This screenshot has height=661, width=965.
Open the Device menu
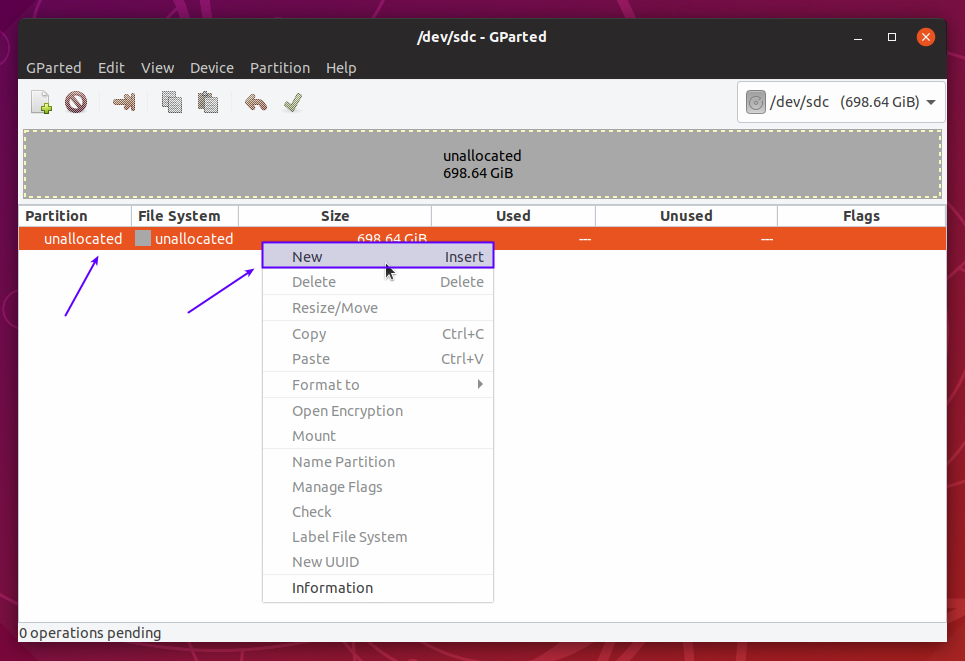[211, 68]
